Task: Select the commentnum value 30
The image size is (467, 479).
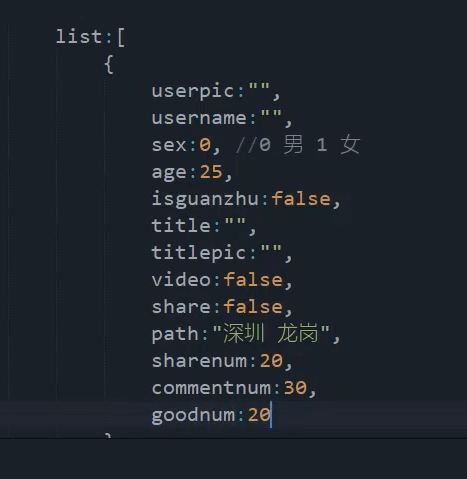Action: click(295, 388)
